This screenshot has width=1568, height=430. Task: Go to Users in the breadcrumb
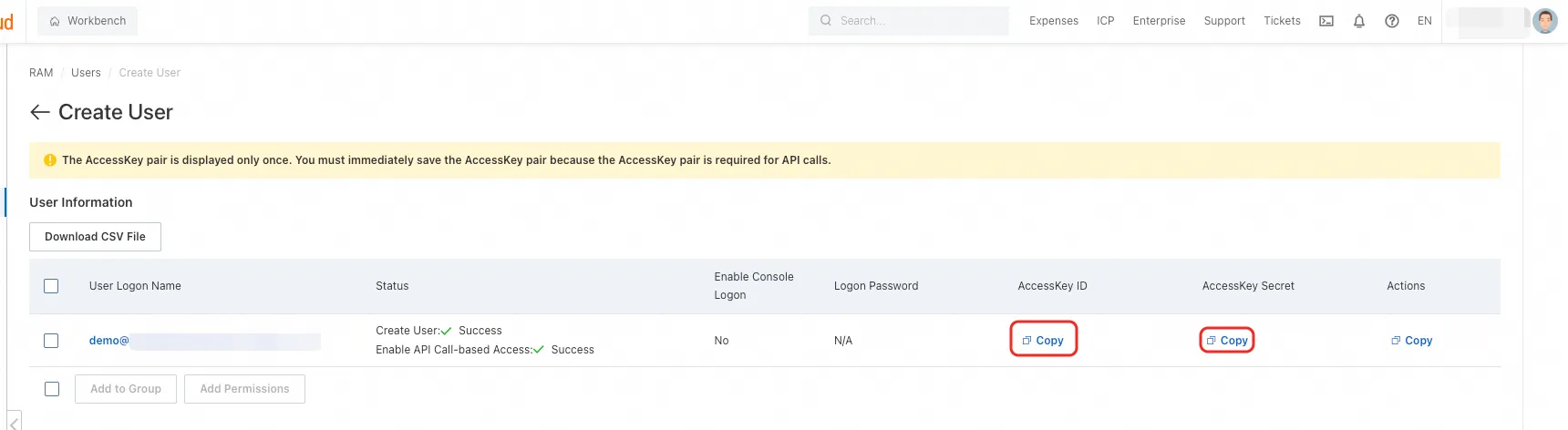[x=86, y=73]
